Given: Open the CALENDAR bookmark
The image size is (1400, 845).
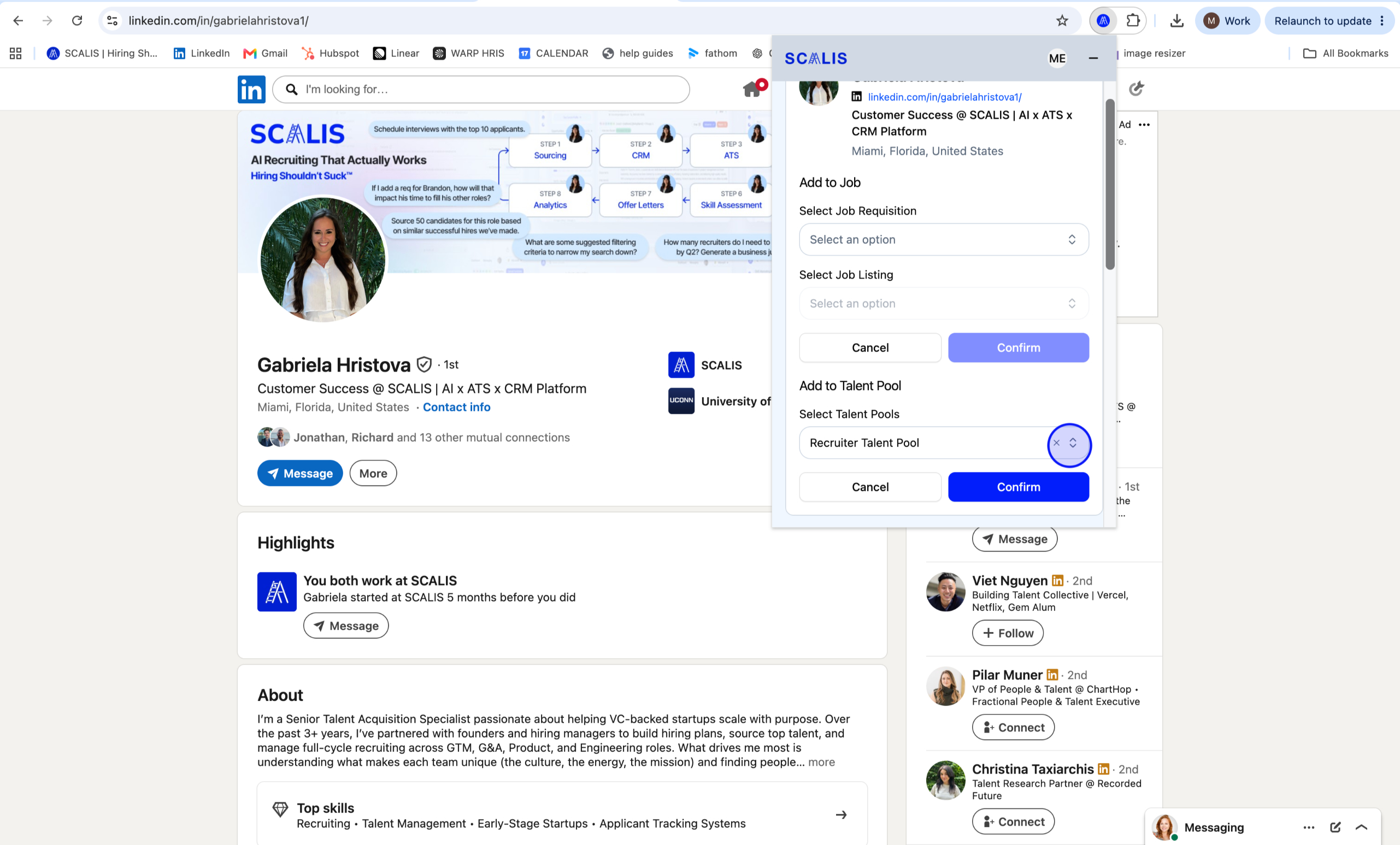Looking at the screenshot, I should 554,54.
